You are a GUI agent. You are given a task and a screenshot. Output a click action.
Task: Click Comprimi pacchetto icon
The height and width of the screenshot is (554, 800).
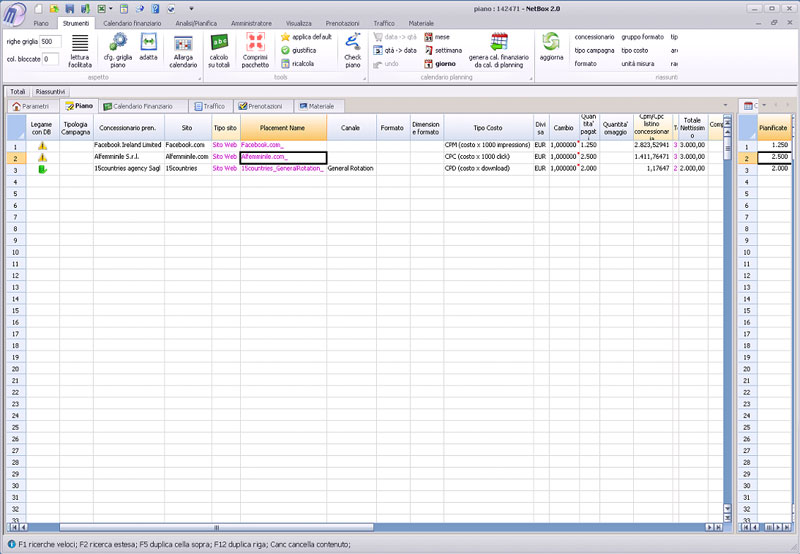tap(255, 49)
